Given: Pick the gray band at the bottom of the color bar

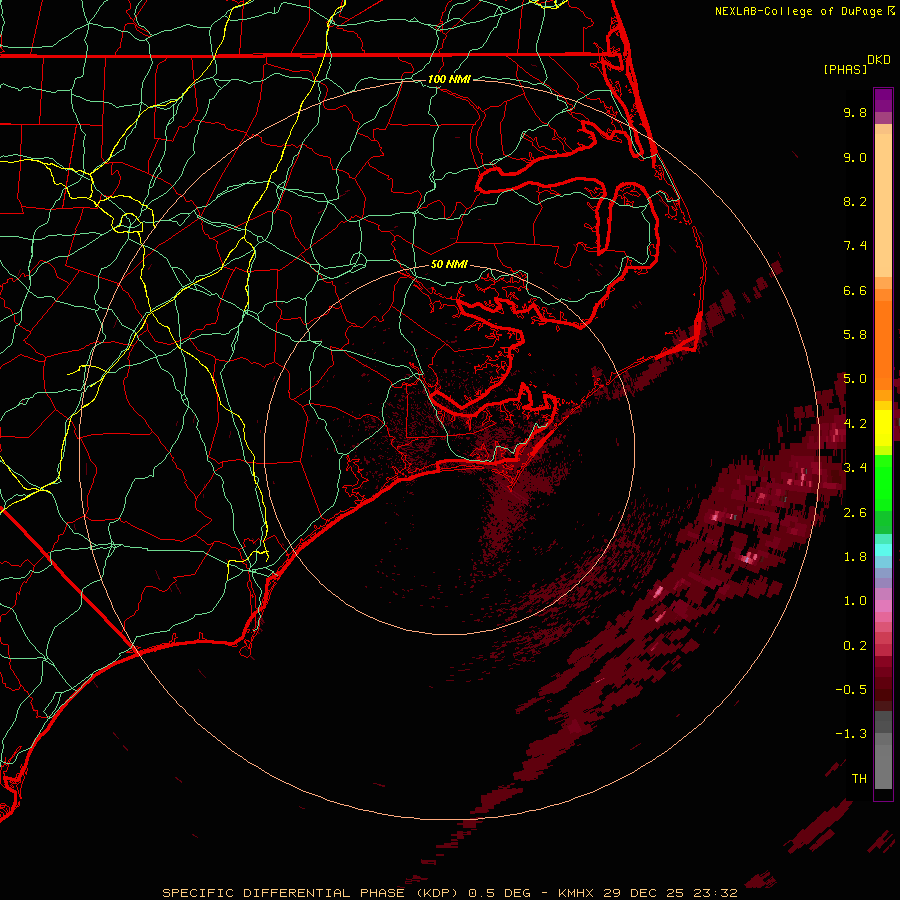Looking at the screenshot, I should (883, 766).
